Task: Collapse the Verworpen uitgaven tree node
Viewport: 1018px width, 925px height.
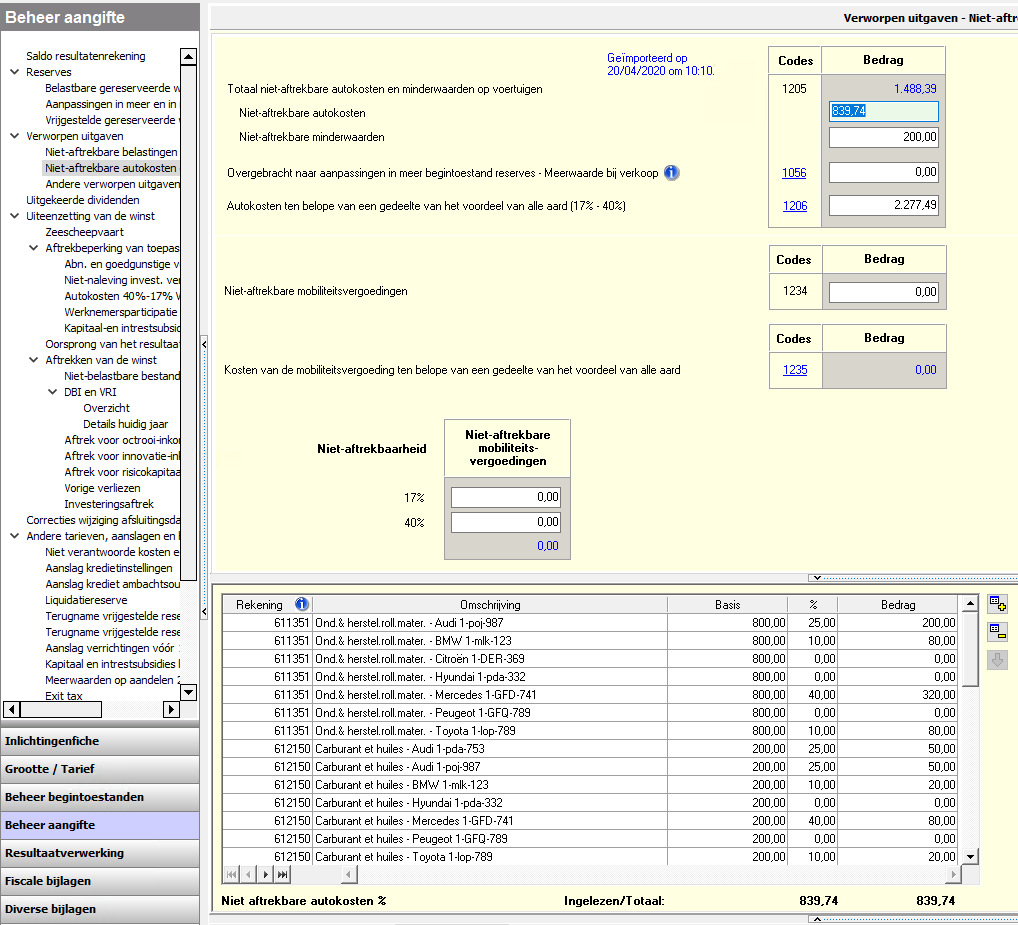Action: point(15,136)
